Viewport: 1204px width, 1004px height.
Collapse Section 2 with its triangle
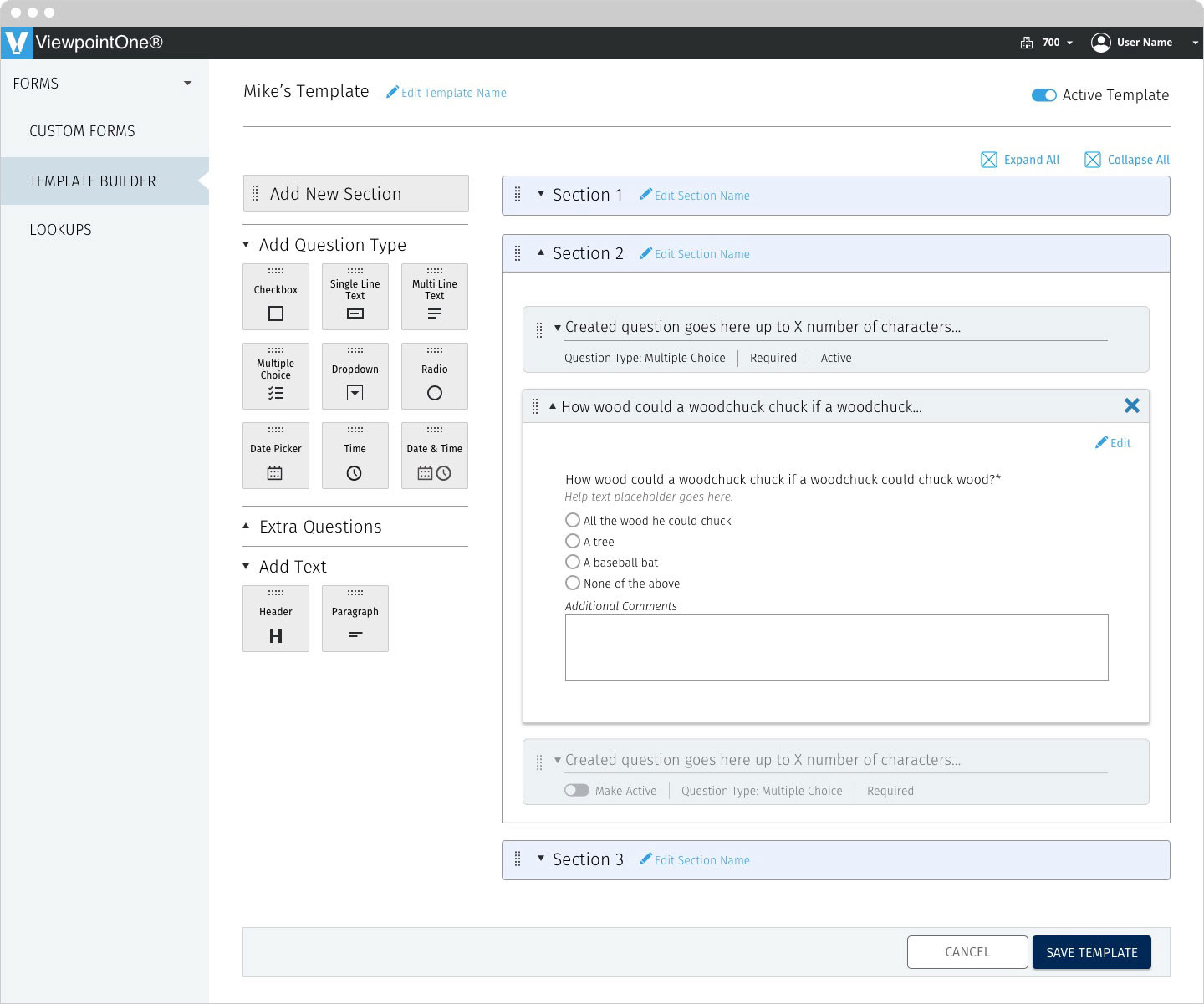pos(541,252)
